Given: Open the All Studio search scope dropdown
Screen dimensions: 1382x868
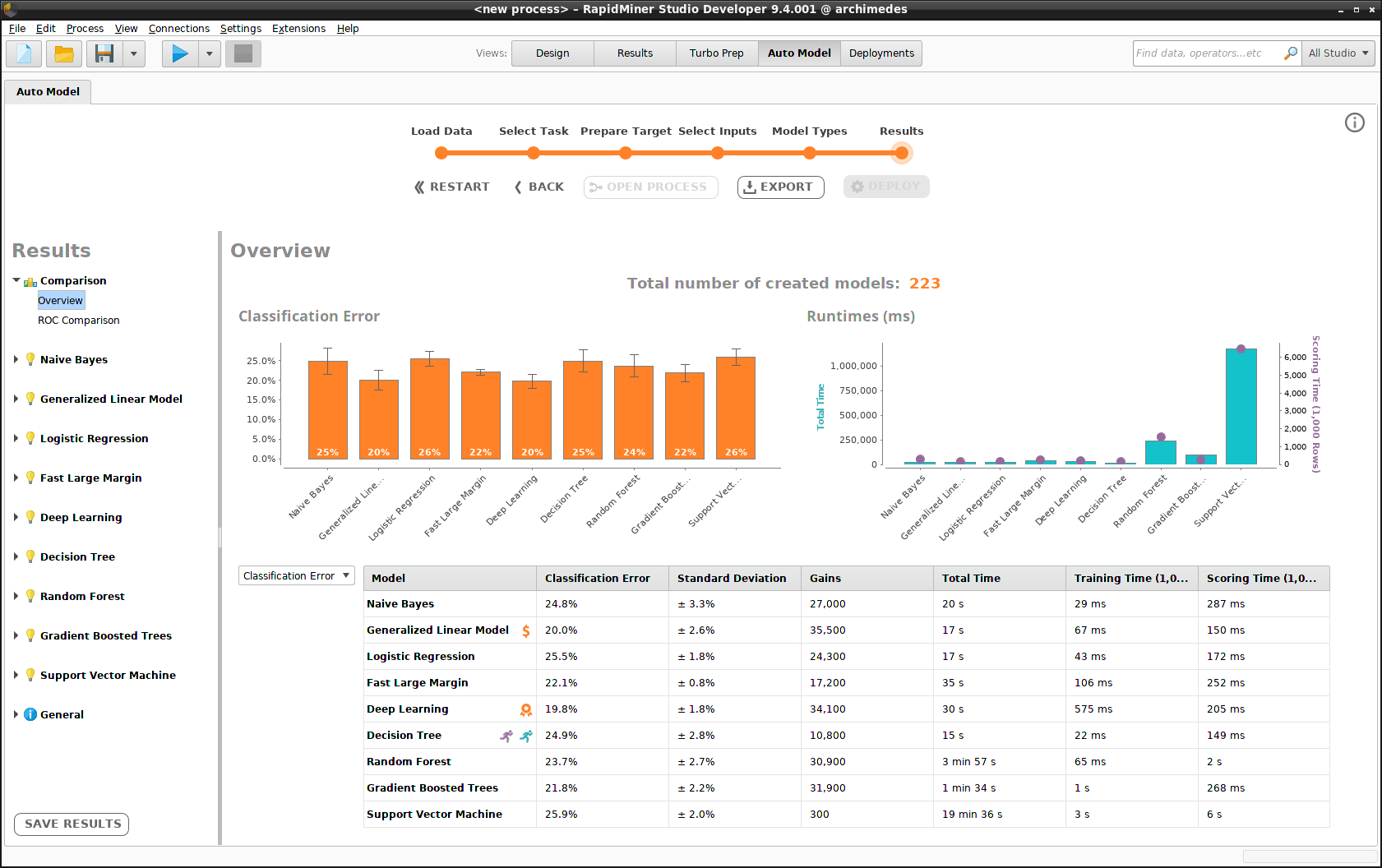Looking at the screenshot, I should point(1338,53).
